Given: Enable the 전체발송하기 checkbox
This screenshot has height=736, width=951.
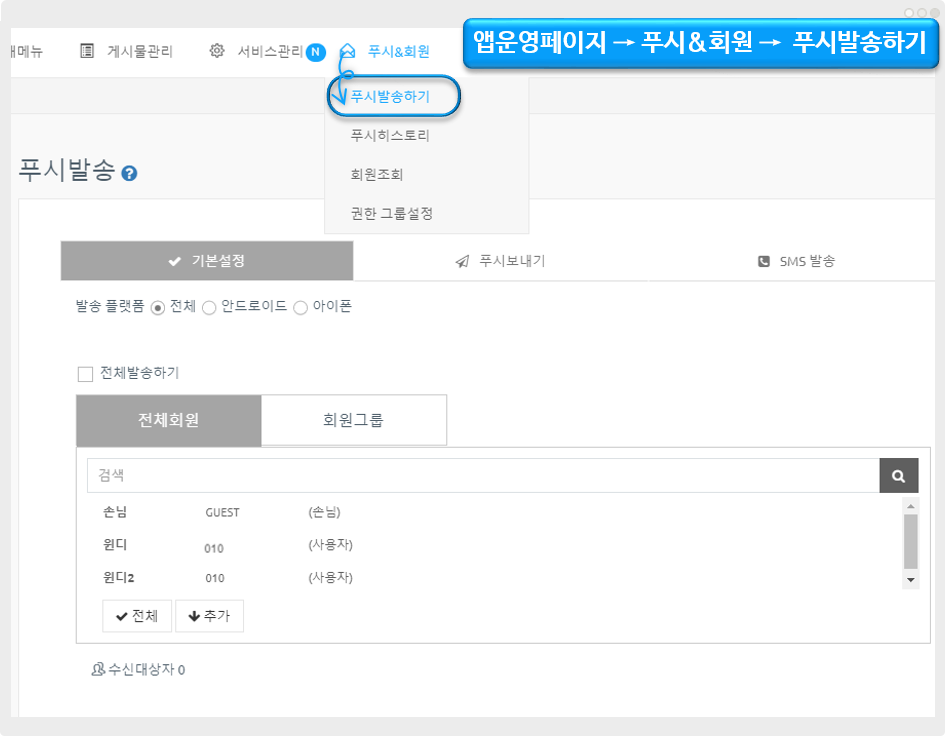Looking at the screenshot, I should (x=85, y=374).
